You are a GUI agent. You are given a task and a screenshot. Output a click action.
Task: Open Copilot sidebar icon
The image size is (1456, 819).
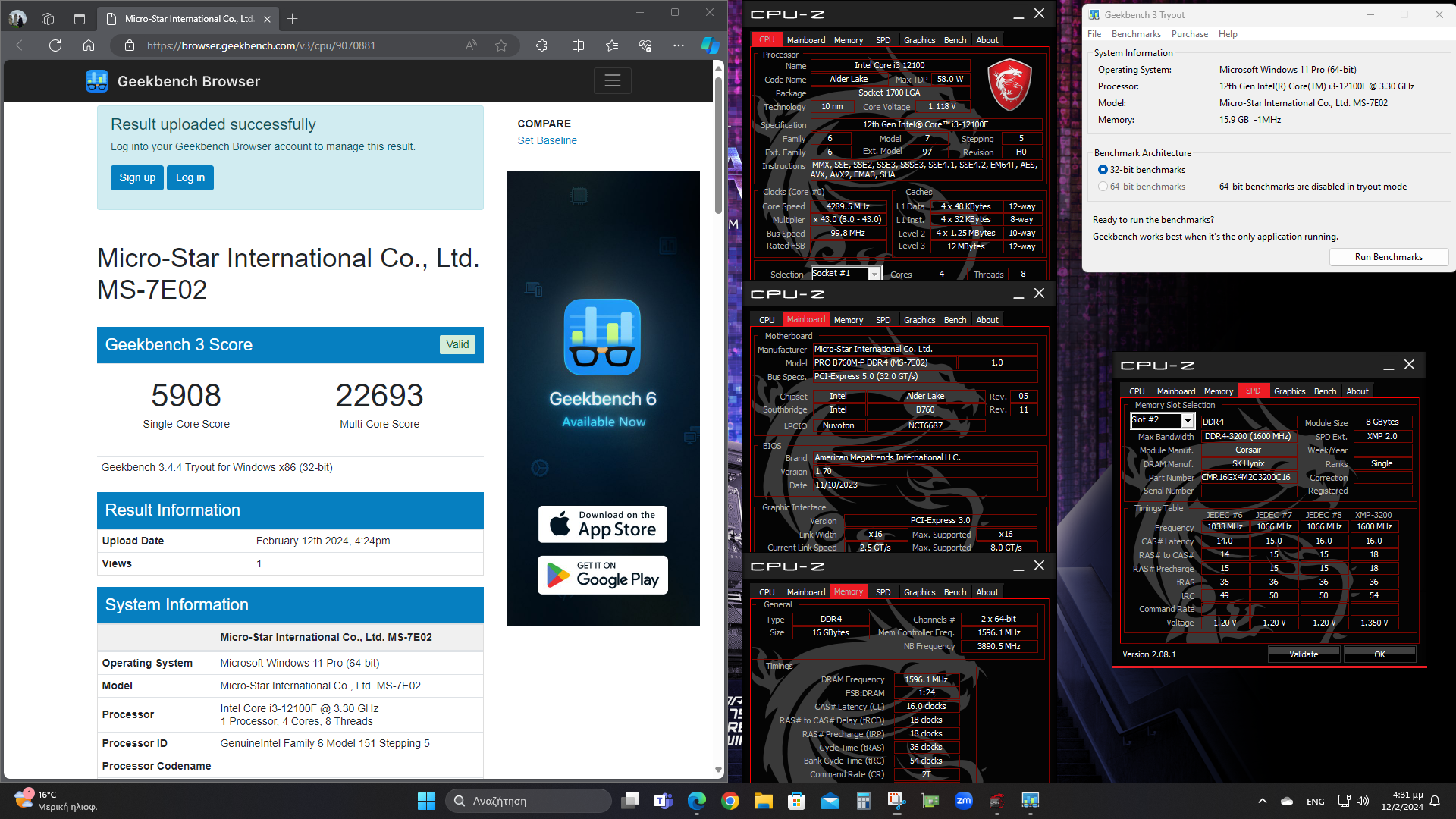(711, 45)
